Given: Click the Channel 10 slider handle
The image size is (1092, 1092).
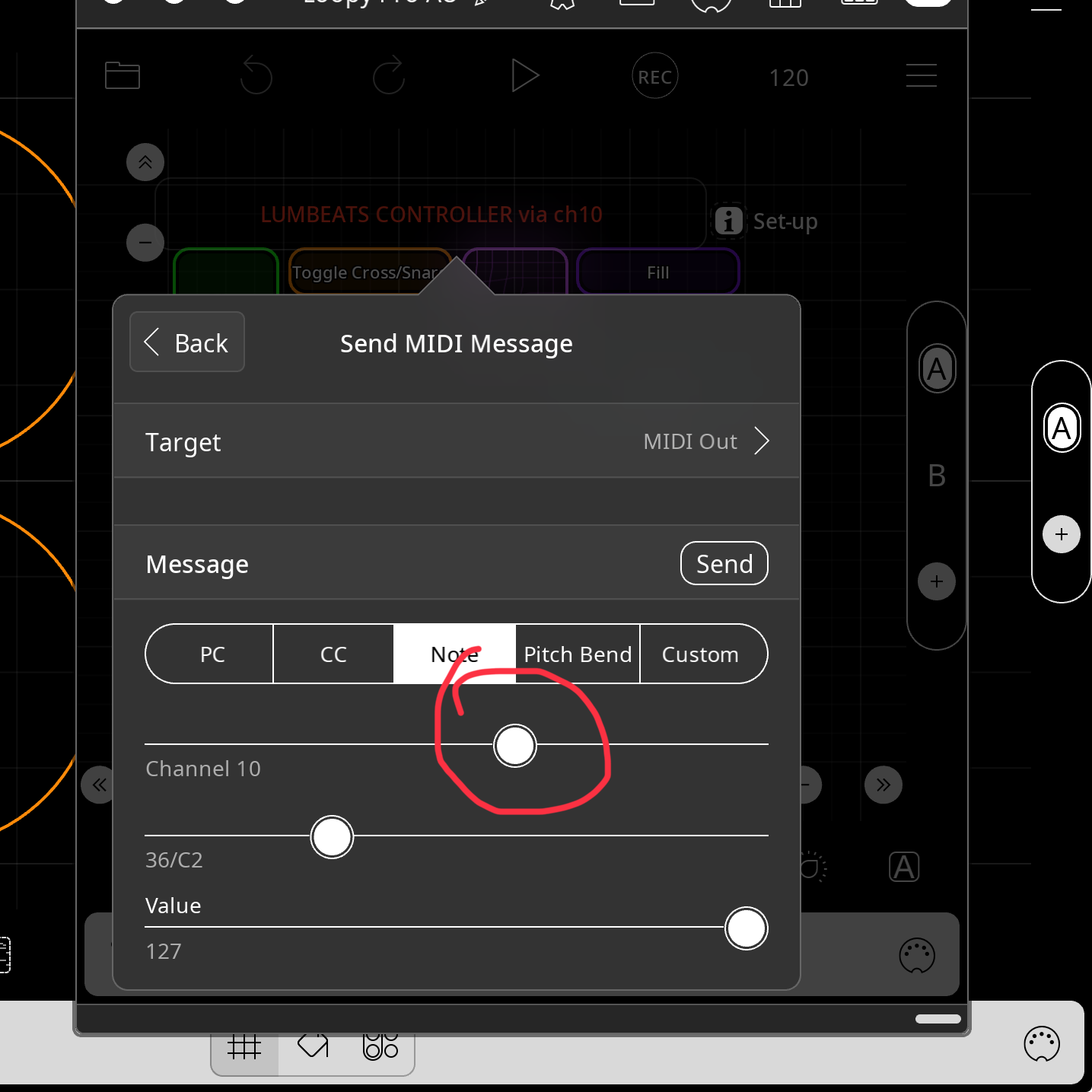Looking at the screenshot, I should [x=515, y=745].
